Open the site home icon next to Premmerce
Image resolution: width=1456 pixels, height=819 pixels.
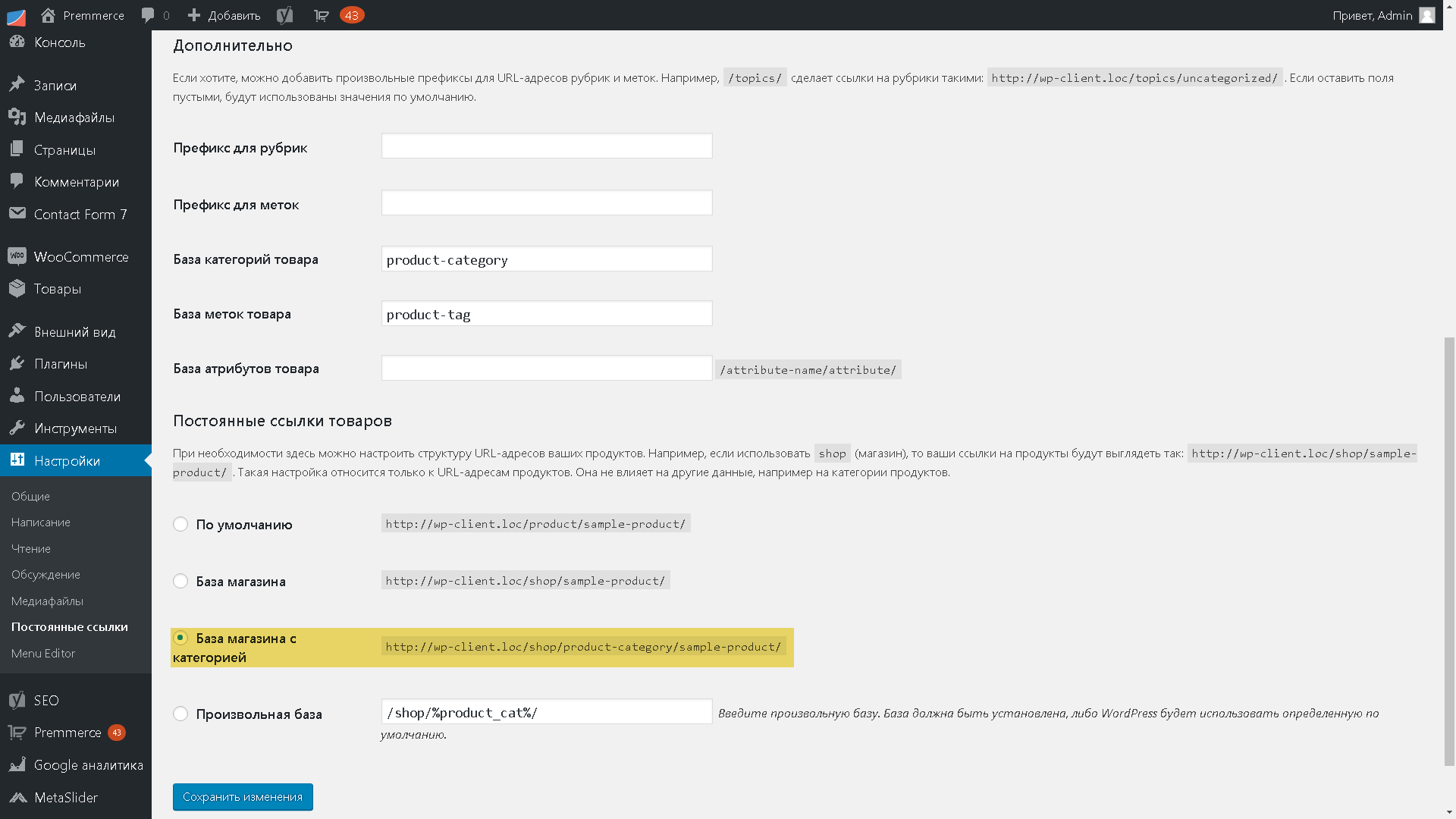[x=48, y=15]
